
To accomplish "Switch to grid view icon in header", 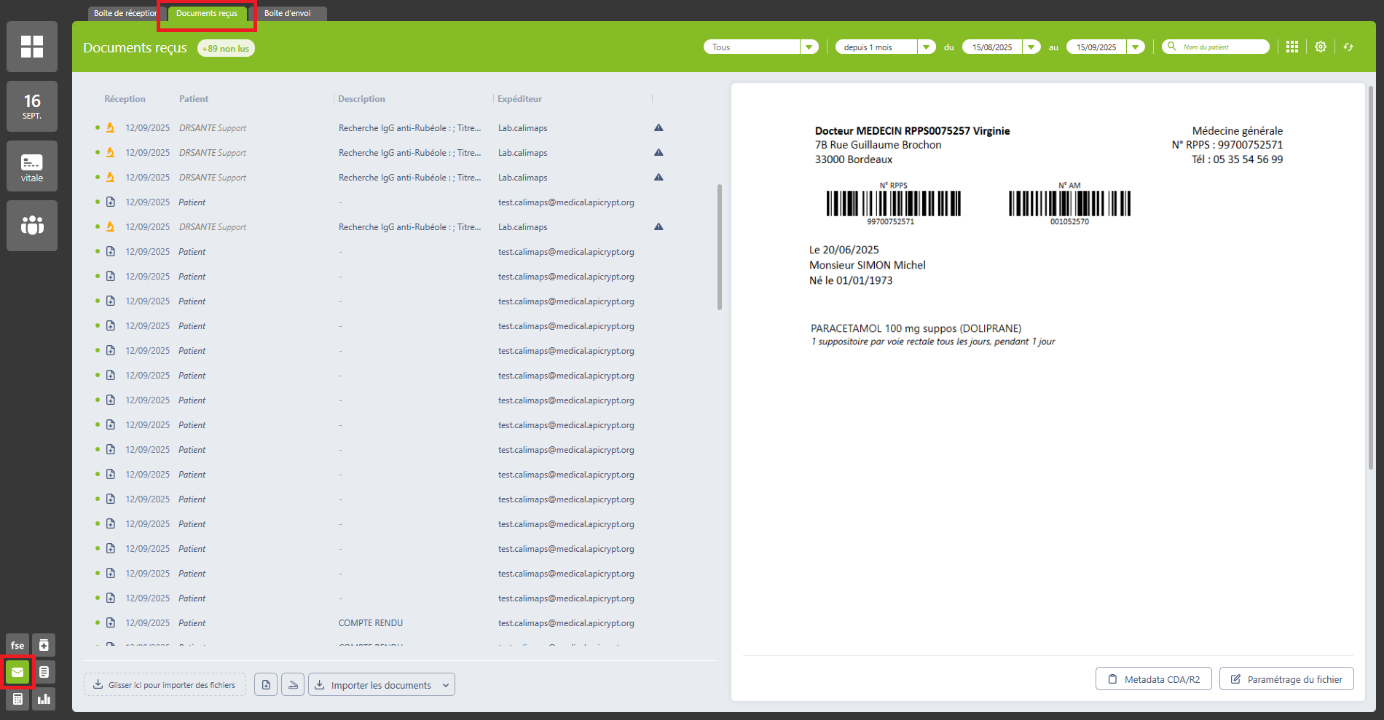I will tap(1292, 47).
